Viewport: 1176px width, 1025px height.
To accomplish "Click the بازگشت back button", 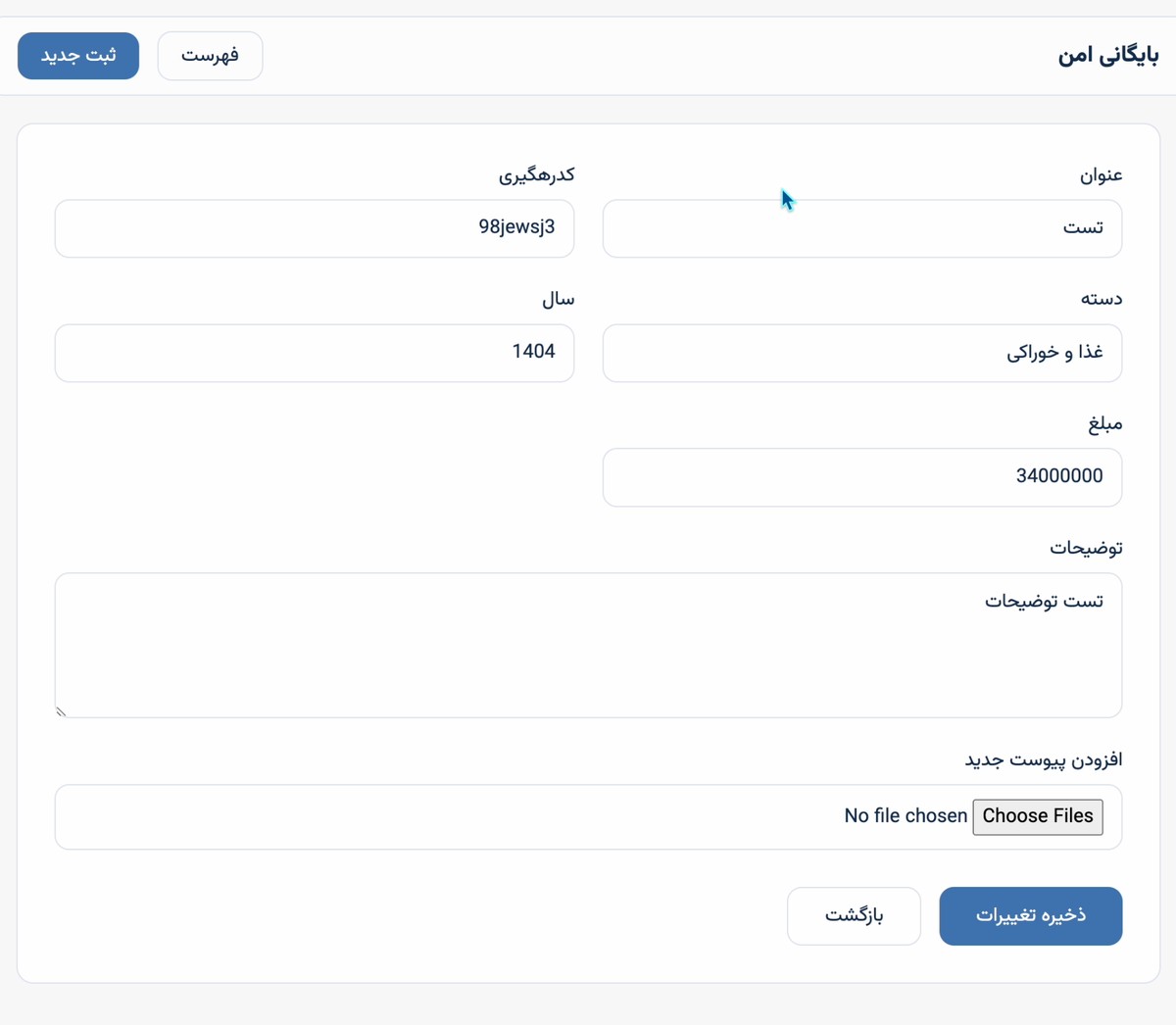I will (853, 916).
